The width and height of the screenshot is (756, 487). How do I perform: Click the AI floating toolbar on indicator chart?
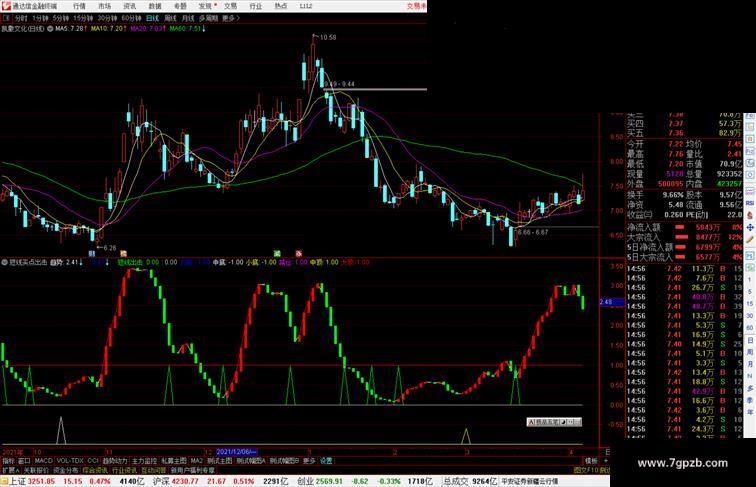[x=554, y=422]
